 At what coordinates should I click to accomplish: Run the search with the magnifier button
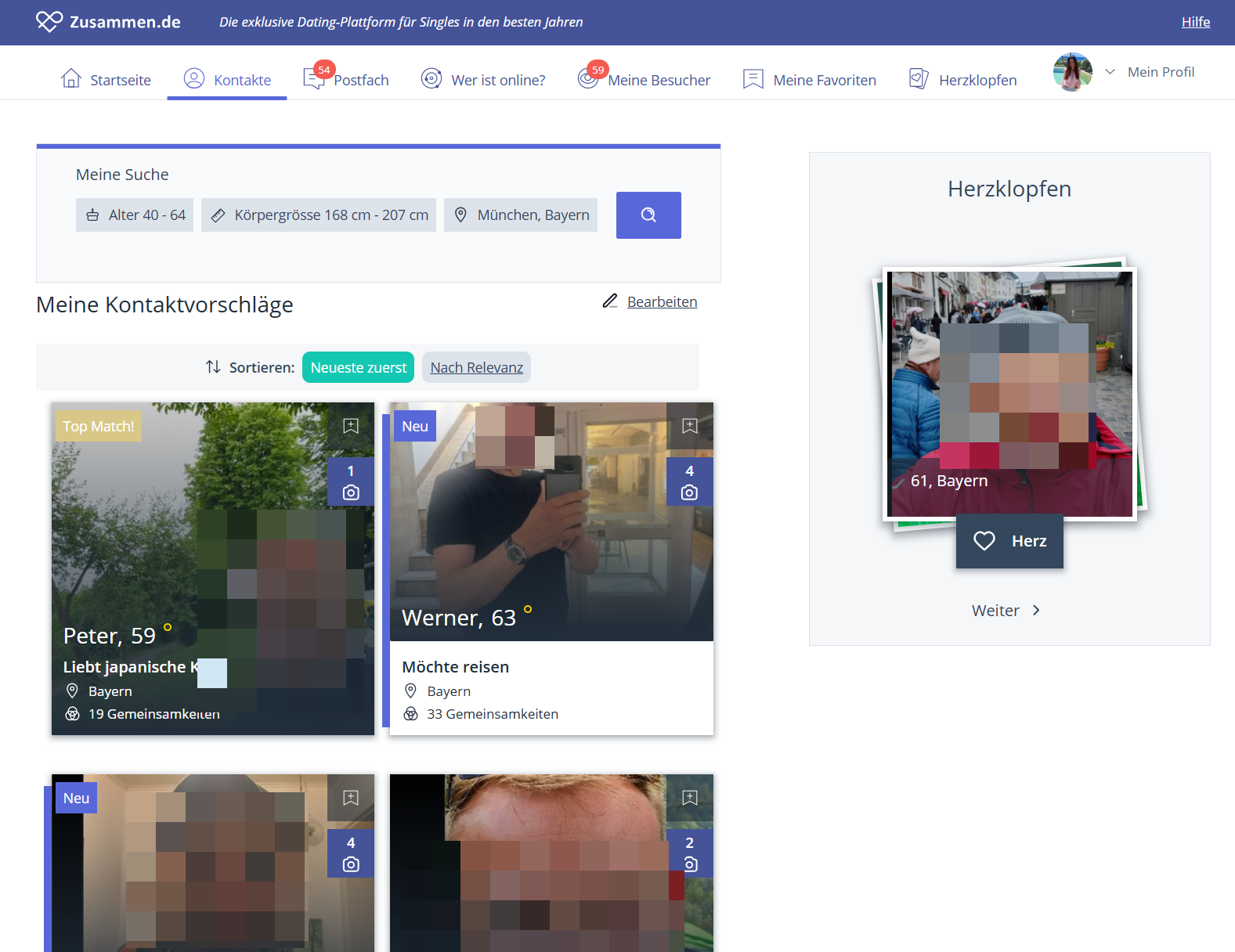(x=648, y=215)
